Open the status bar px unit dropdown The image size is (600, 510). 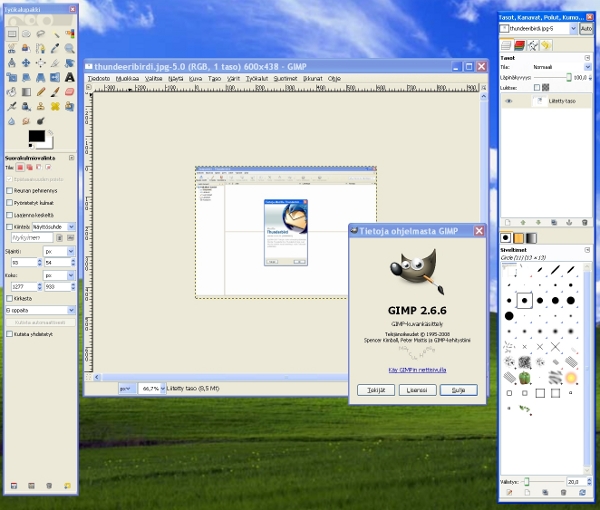point(126,389)
